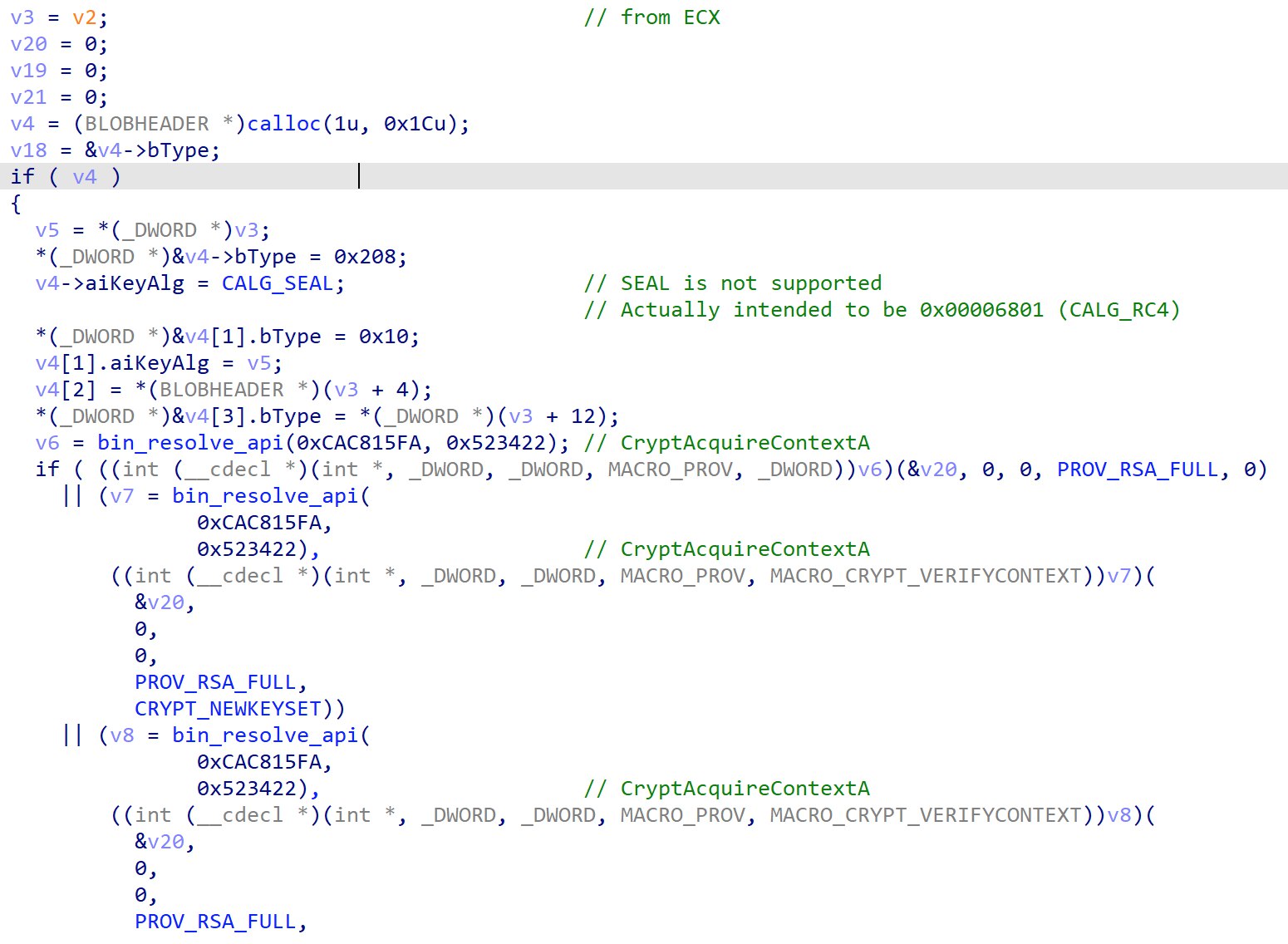Click PROV_RSA_FULL on the last line
Screen dimensions: 1288x944
click(x=215, y=922)
